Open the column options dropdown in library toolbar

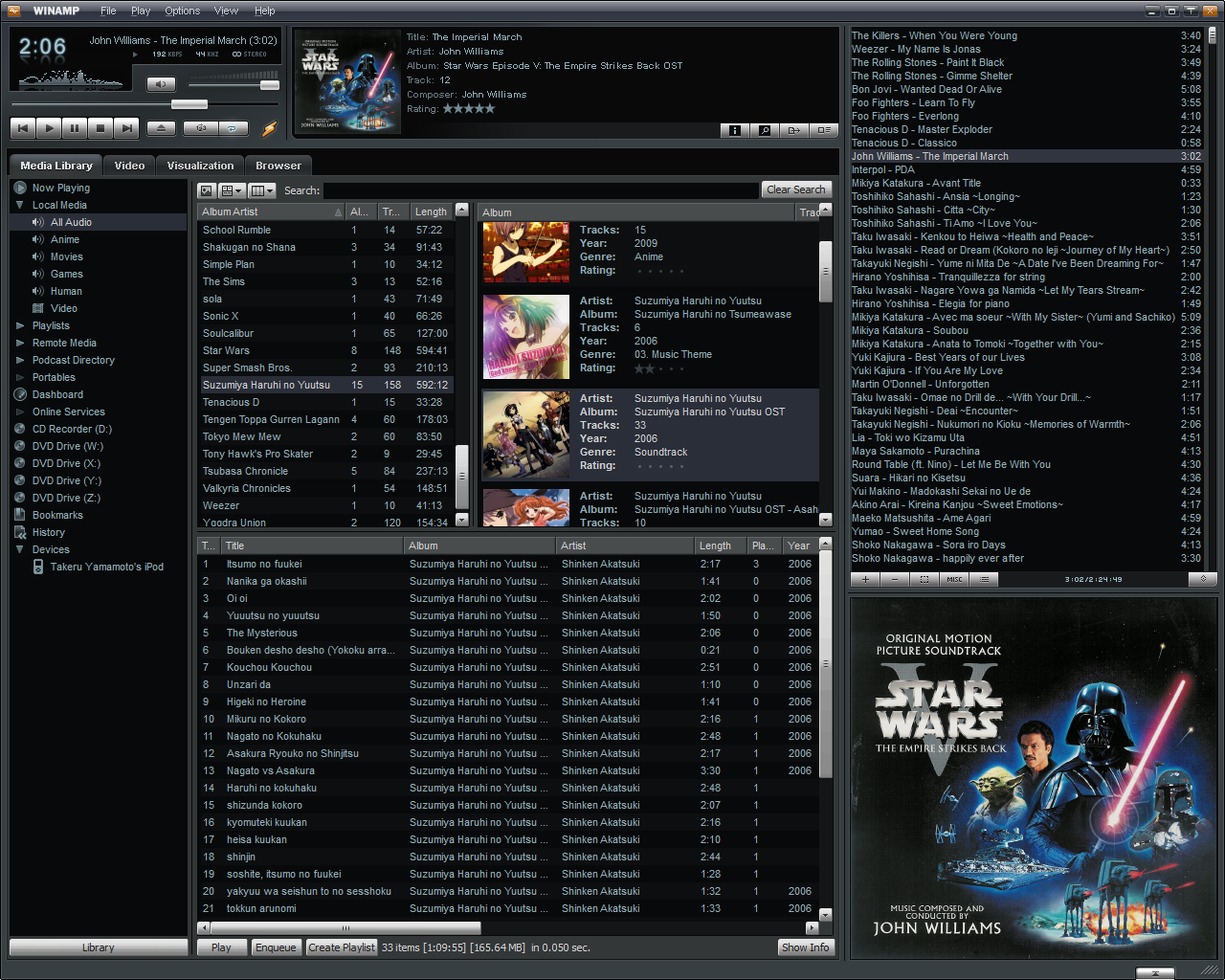(x=260, y=190)
